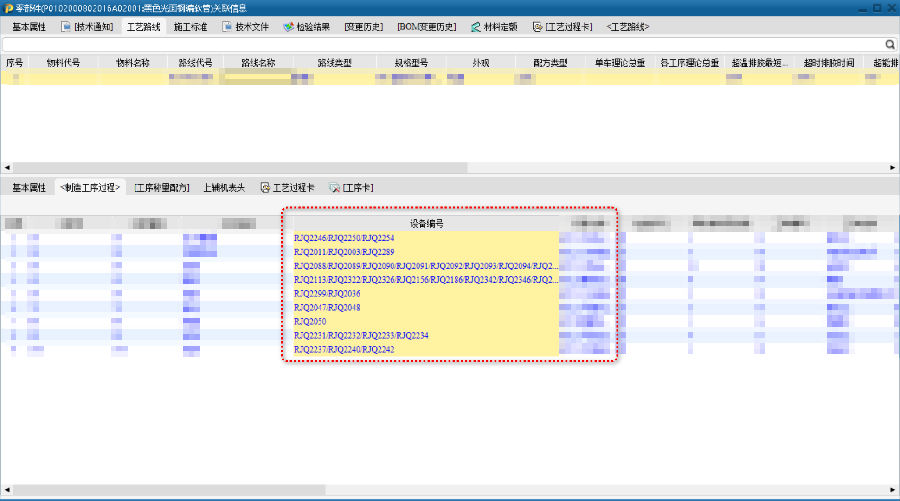Select cell RJQ2237/RJQ2240/RJQ2242
The height and width of the screenshot is (501, 900).
(426, 349)
